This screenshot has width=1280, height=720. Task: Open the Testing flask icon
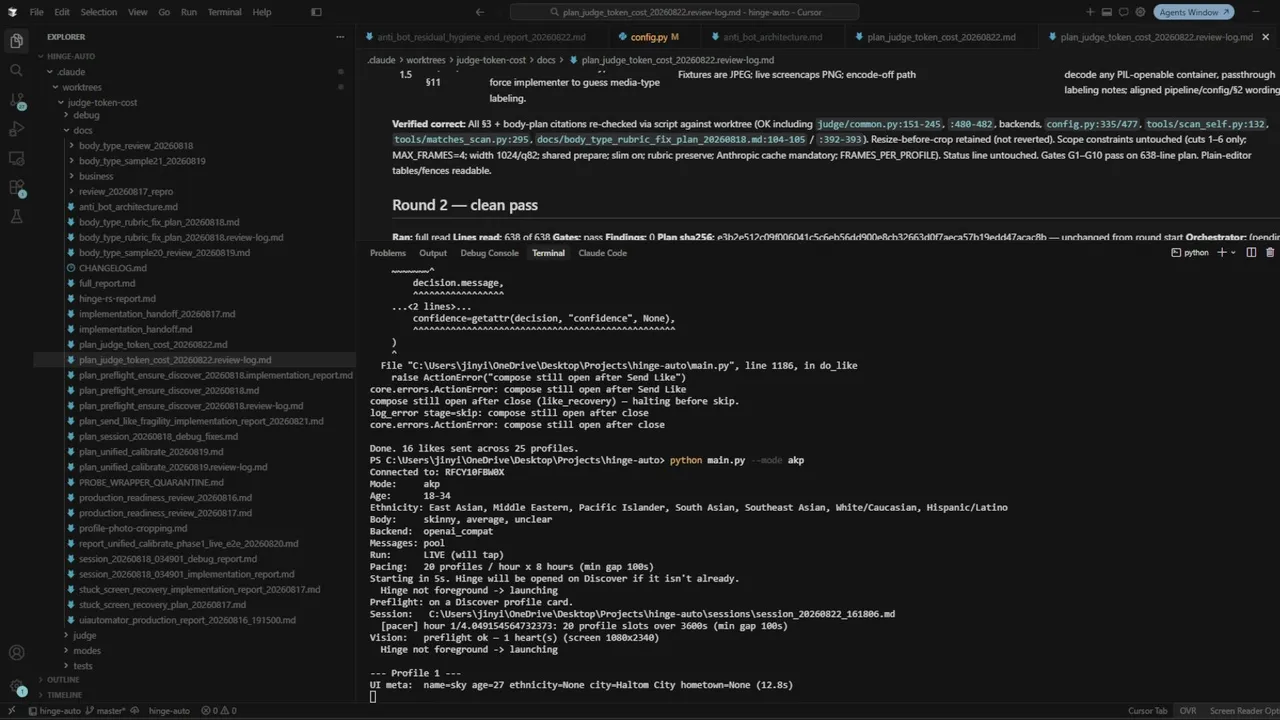tap(16, 216)
